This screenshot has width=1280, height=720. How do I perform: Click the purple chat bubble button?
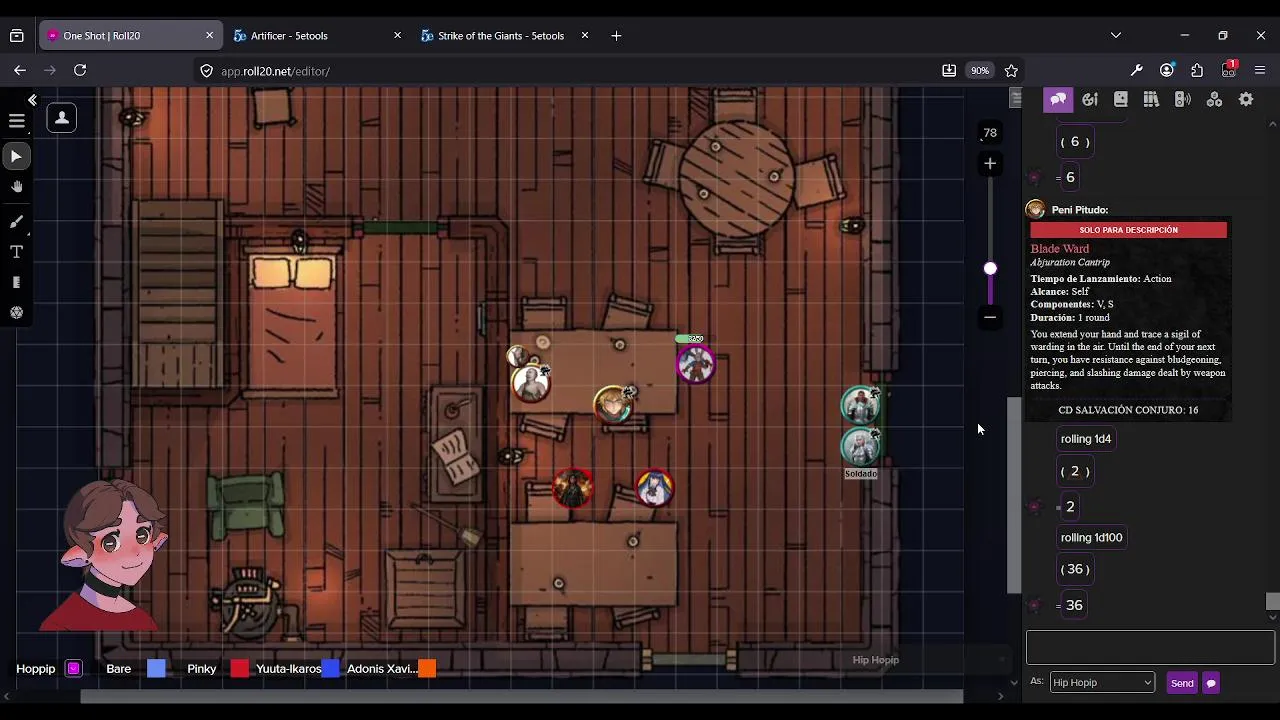click(x=1211, y=683)
